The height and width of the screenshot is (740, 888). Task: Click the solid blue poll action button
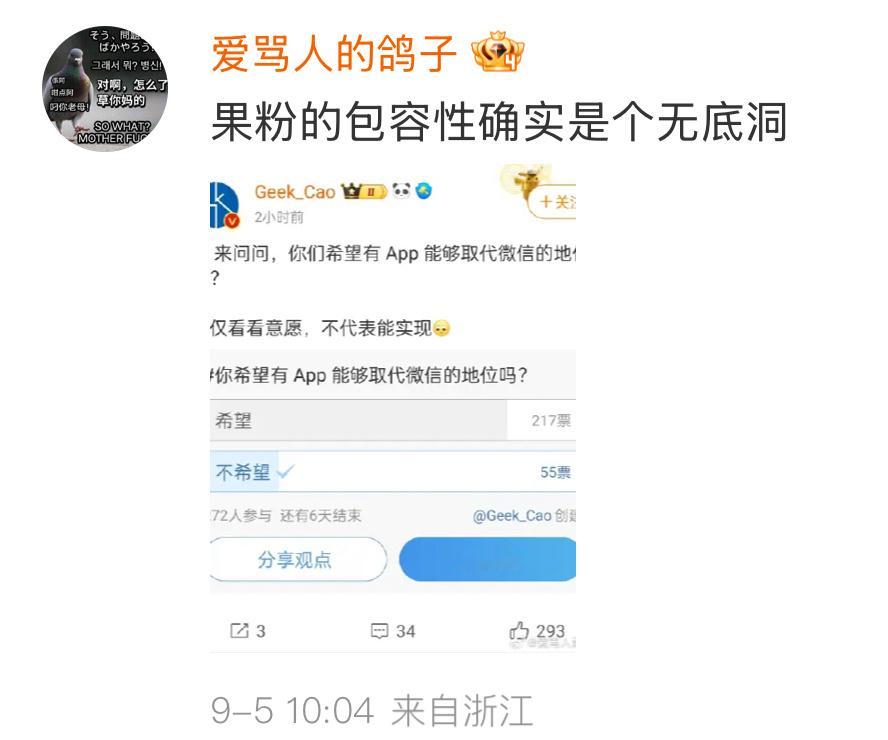click(x=488, y=559)
